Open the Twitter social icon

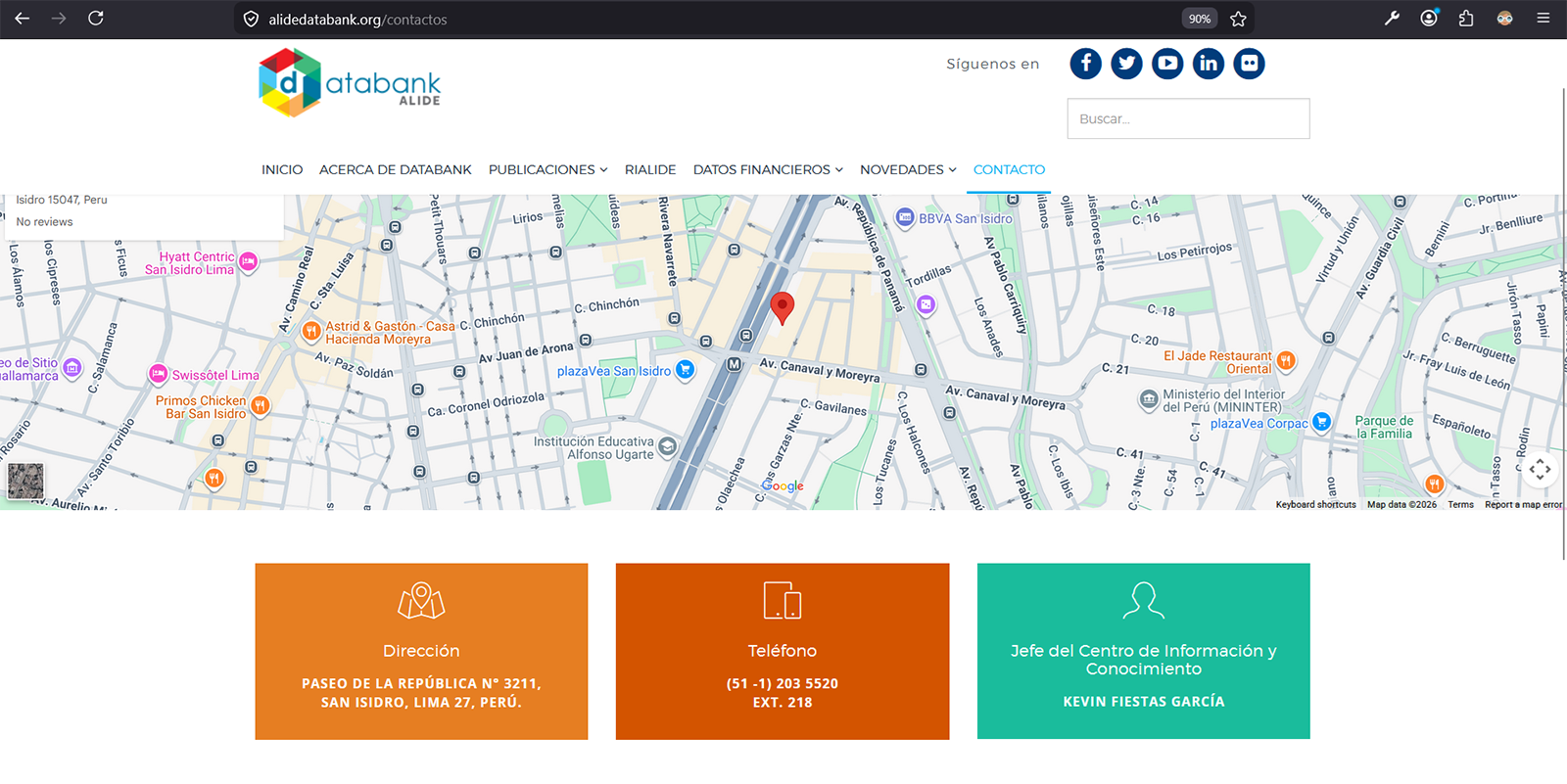(1126, 64)
